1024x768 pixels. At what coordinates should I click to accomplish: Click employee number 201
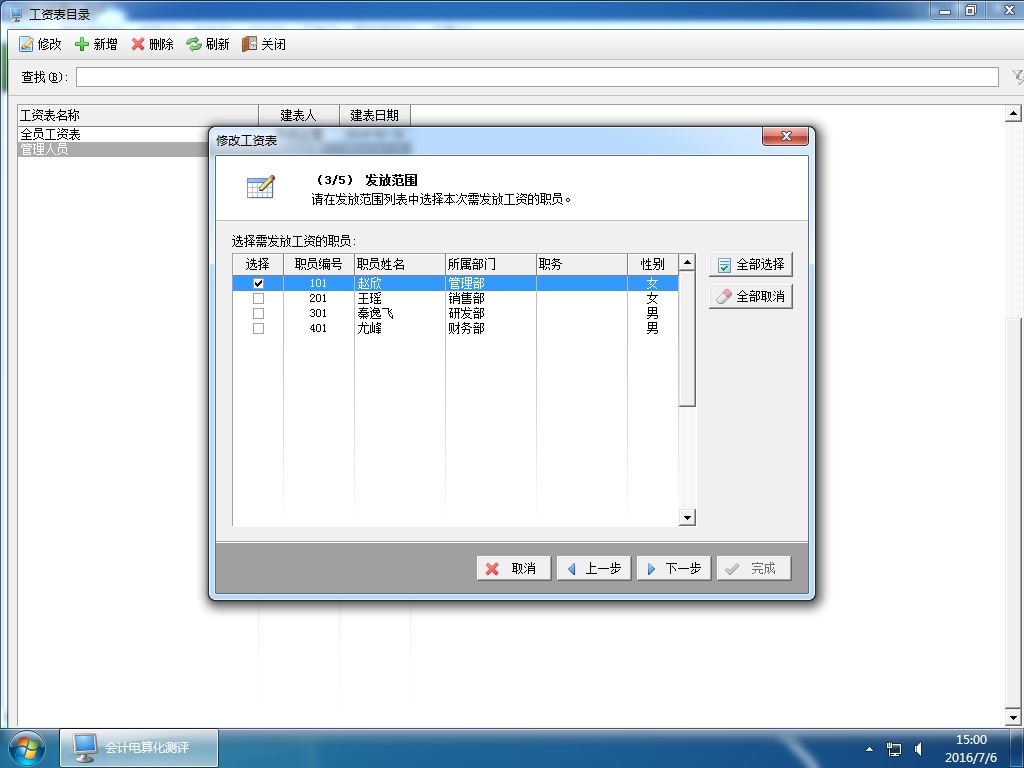318,298
